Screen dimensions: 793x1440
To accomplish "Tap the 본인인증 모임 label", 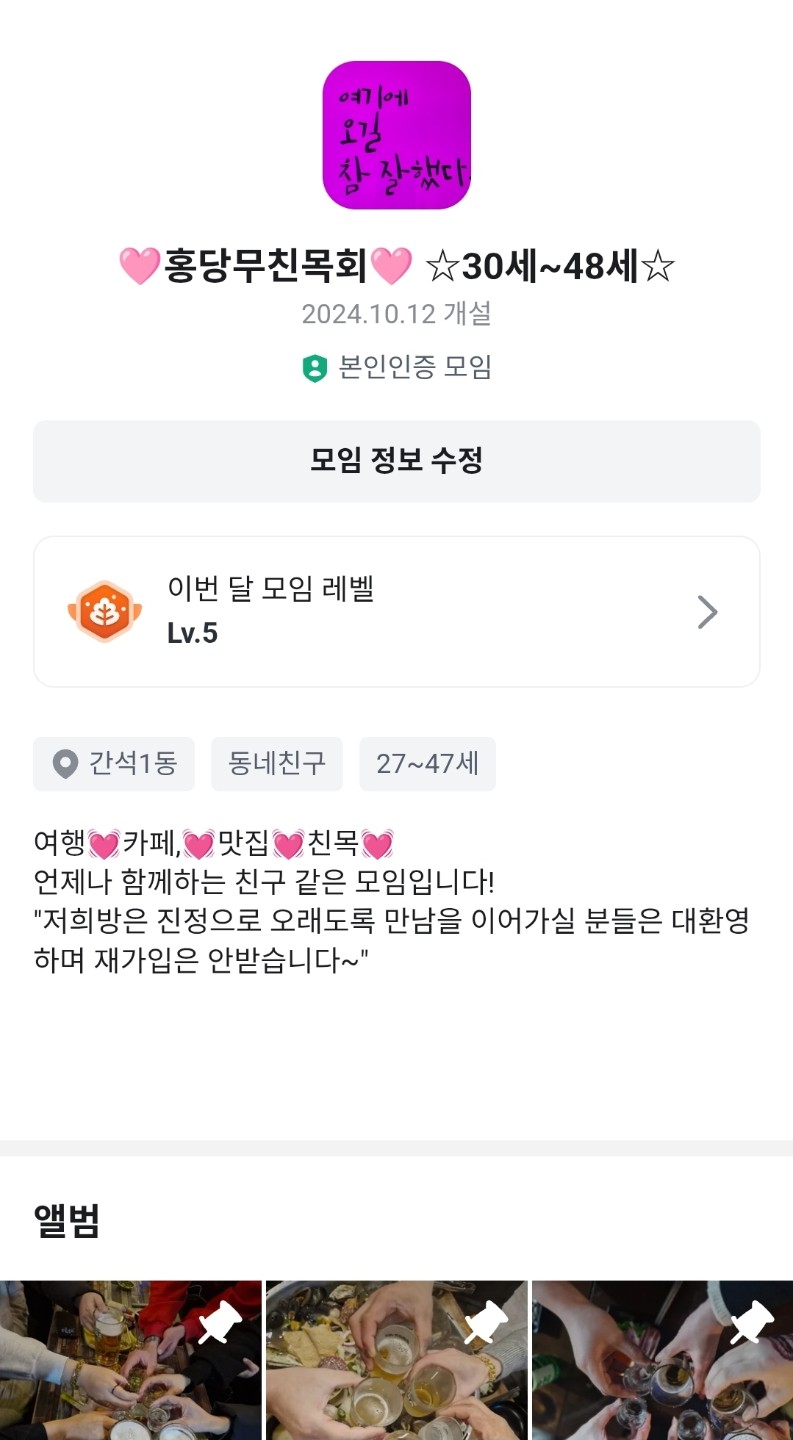I will (x=415, y=368).
